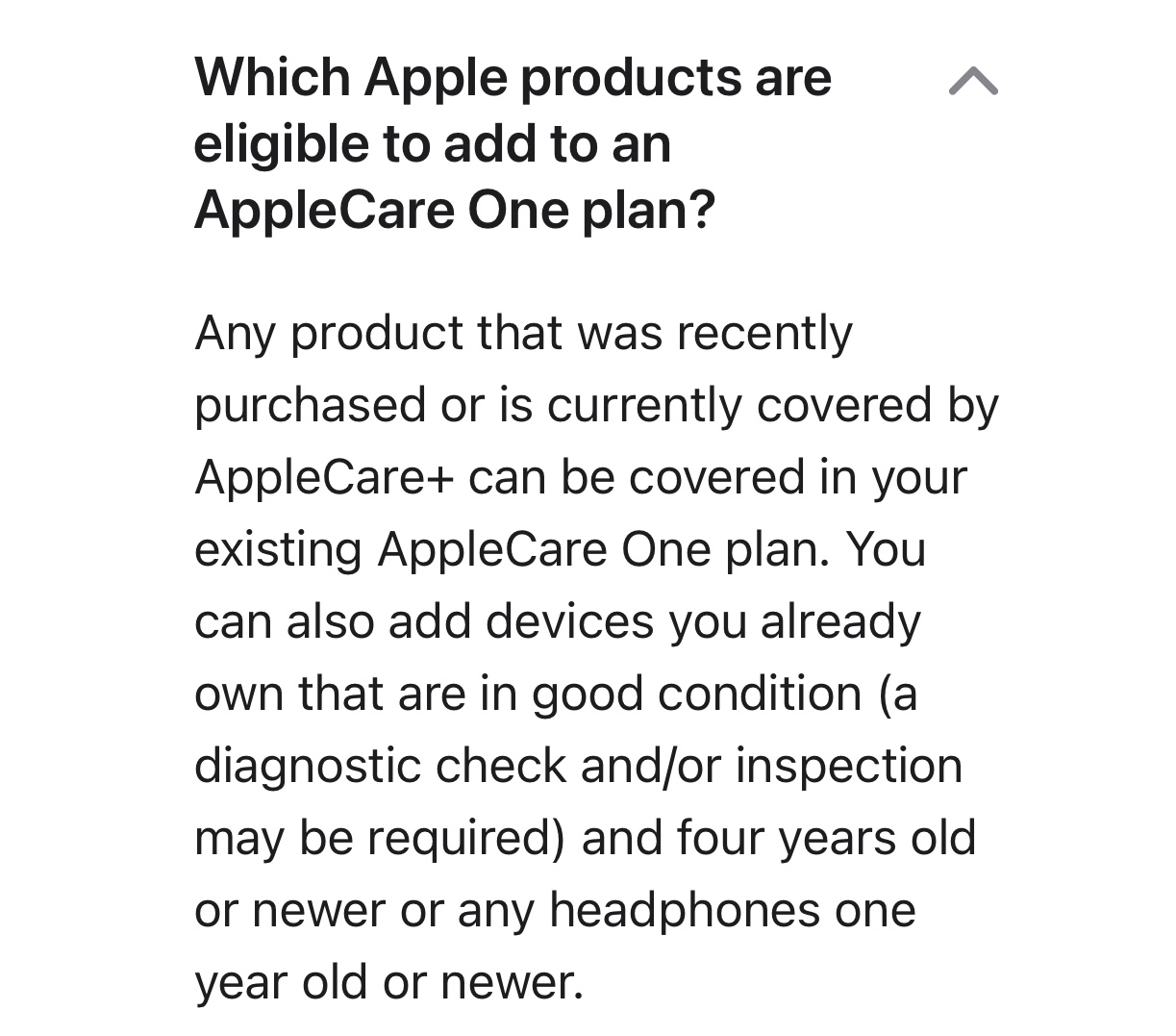Click 'may be required) and four years old' line
Screen dimensions: 1176x1036
(x=585, y=838)
